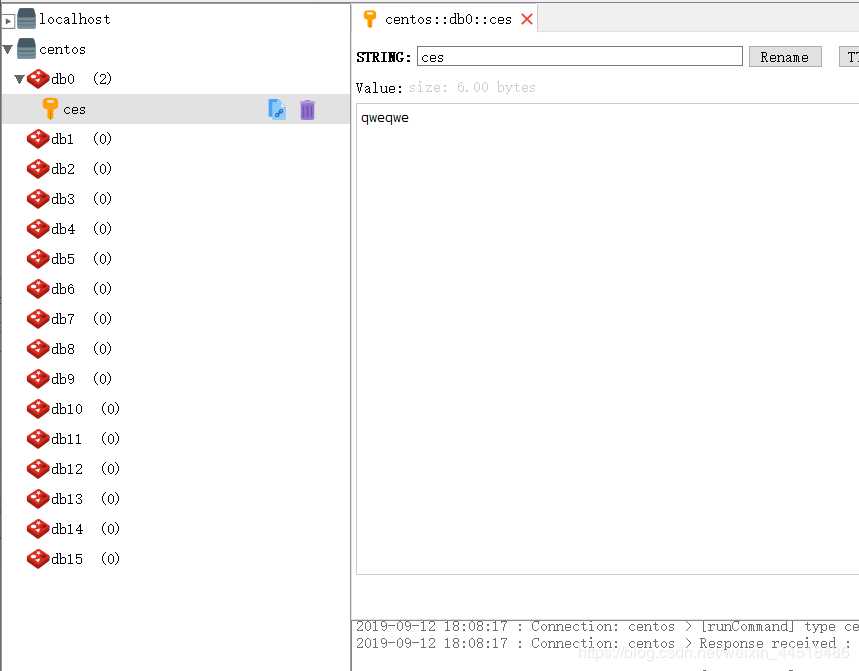
Task: Close the centos::db0::ces tab
Action: [527, 19]
